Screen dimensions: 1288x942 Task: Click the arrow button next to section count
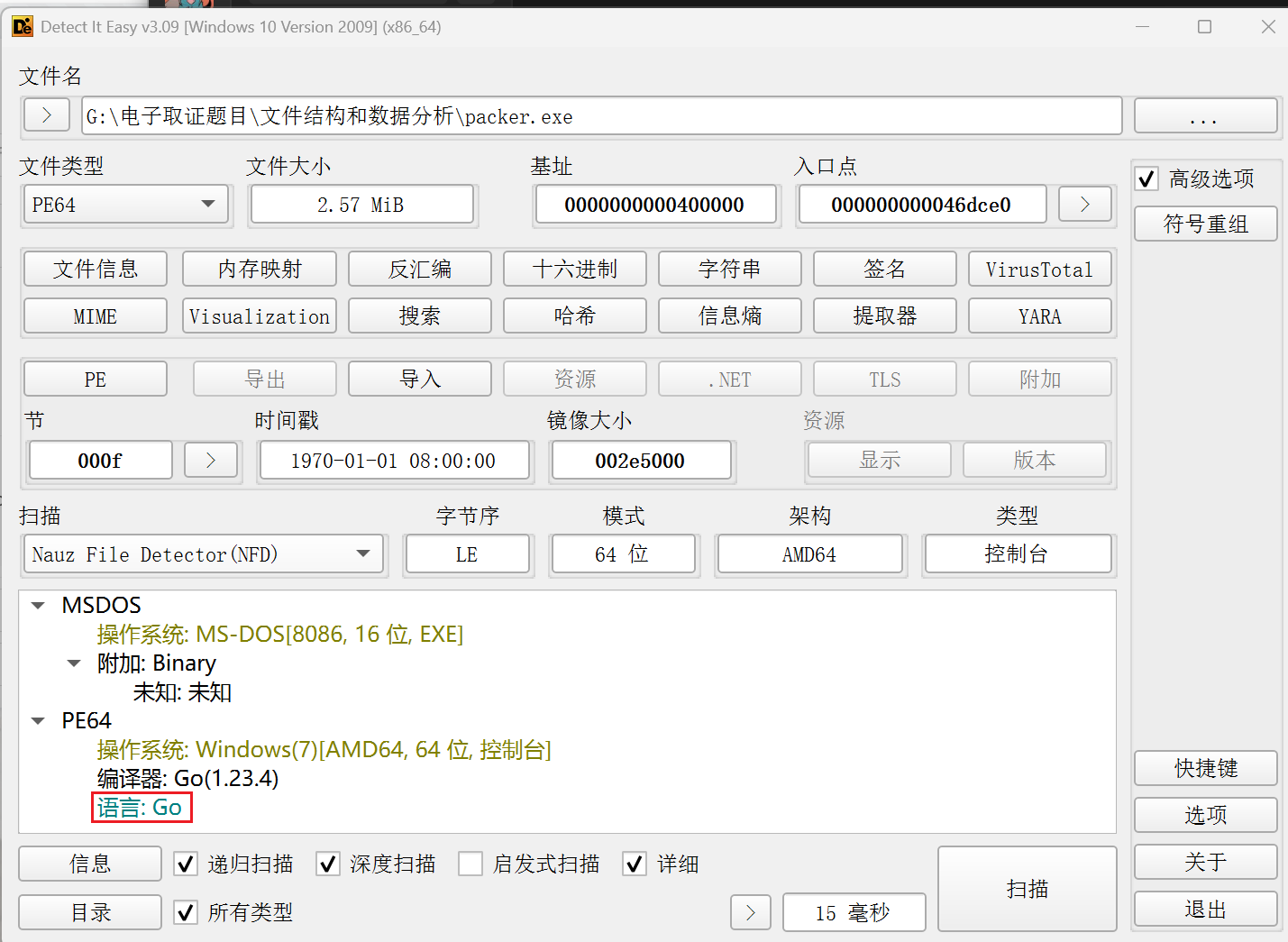[211, 461]
